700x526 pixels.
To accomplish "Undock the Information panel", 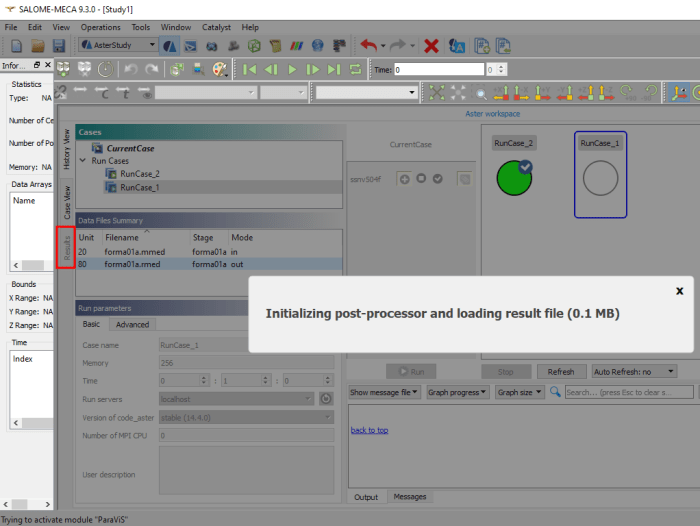I will [37, 65].
